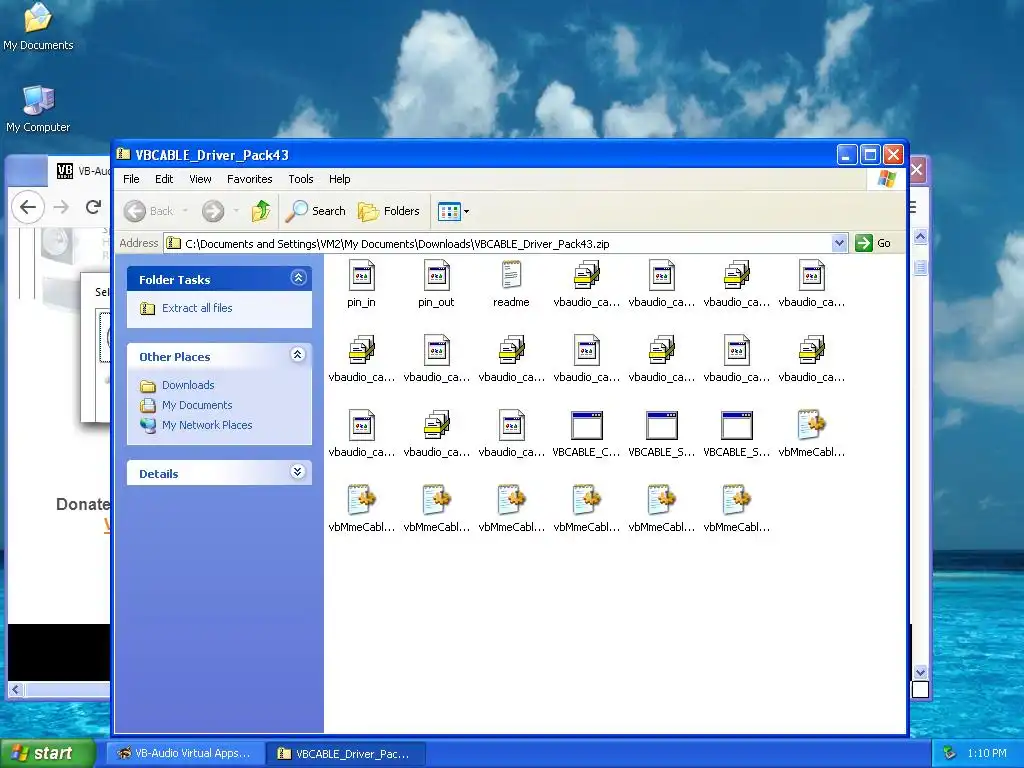Image resolution: width=1024 pixels, height=768 pixels.
Task: Collapse the Folder Tasks panel
Action: point(298,278)
